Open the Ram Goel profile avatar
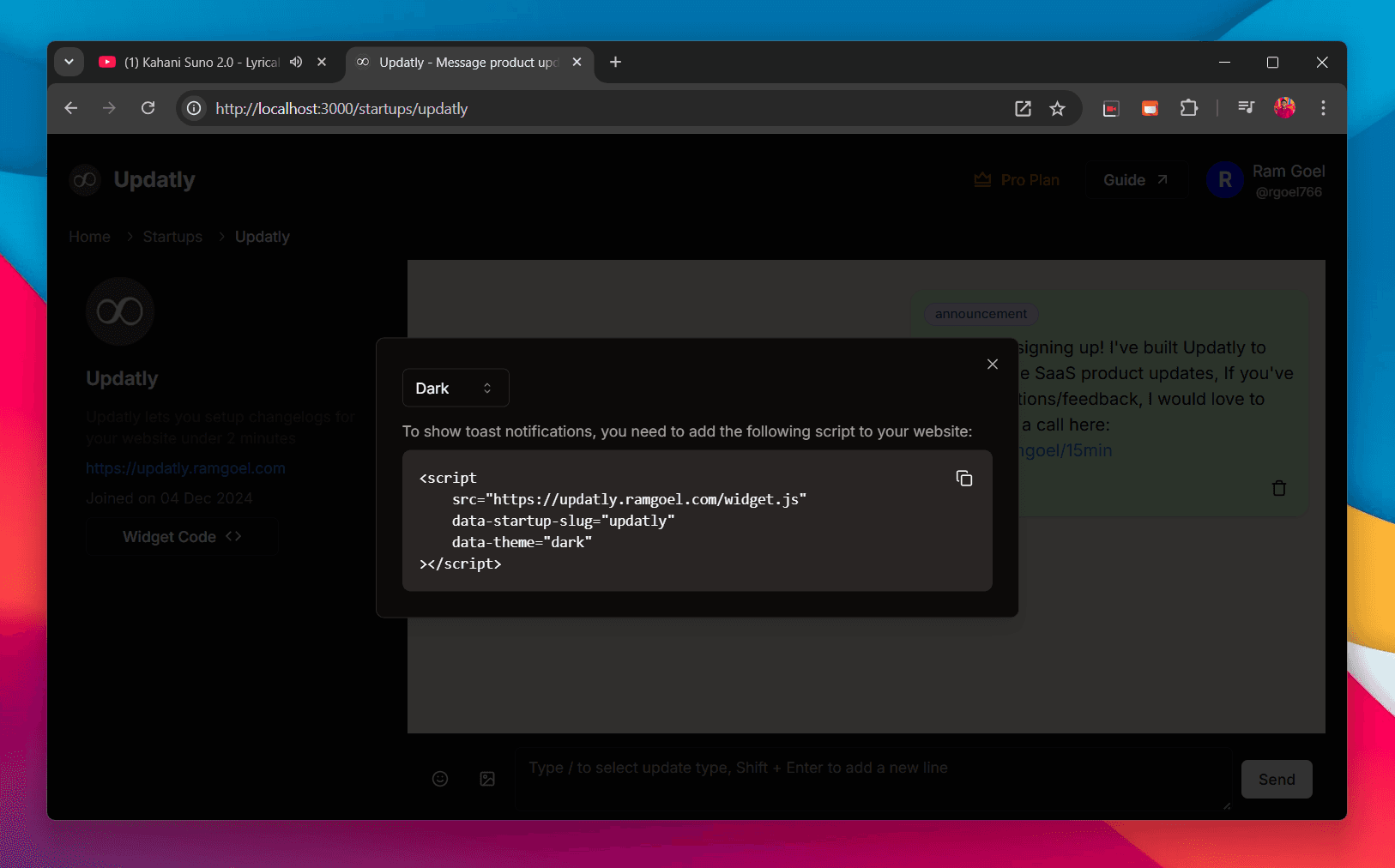 tap(1224, 180)
